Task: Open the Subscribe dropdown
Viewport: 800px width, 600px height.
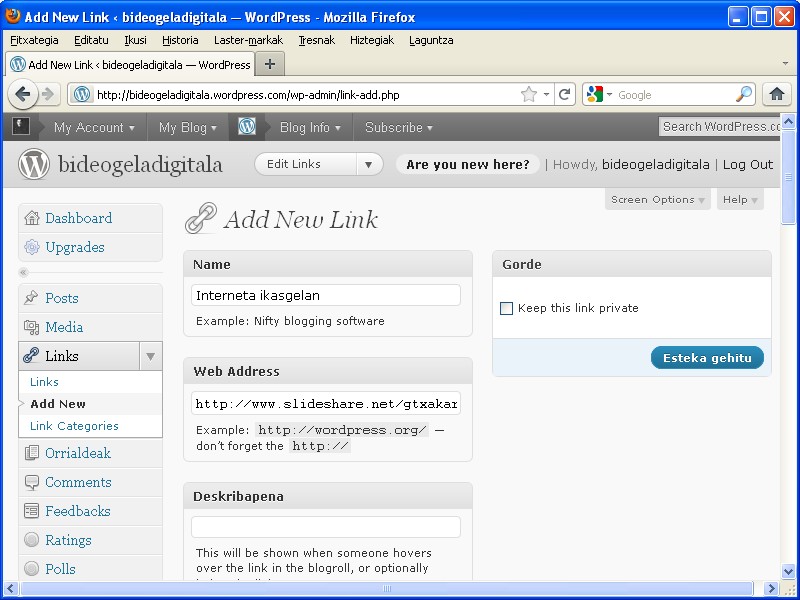Action: click(398, 127)
